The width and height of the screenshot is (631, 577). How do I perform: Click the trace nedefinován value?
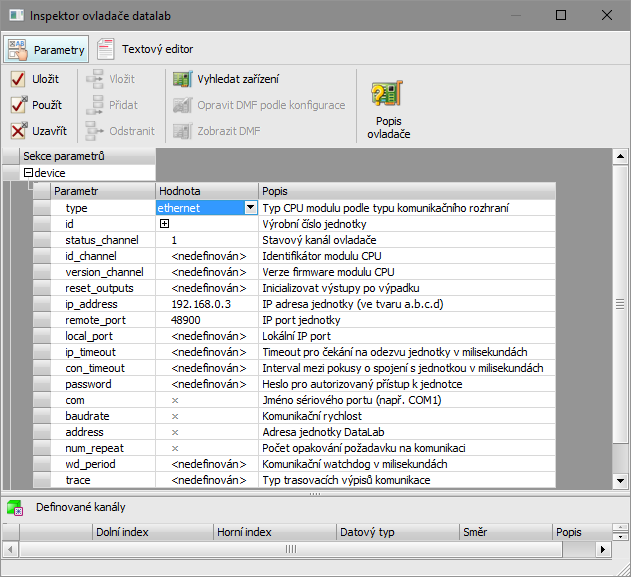(208, 480)
